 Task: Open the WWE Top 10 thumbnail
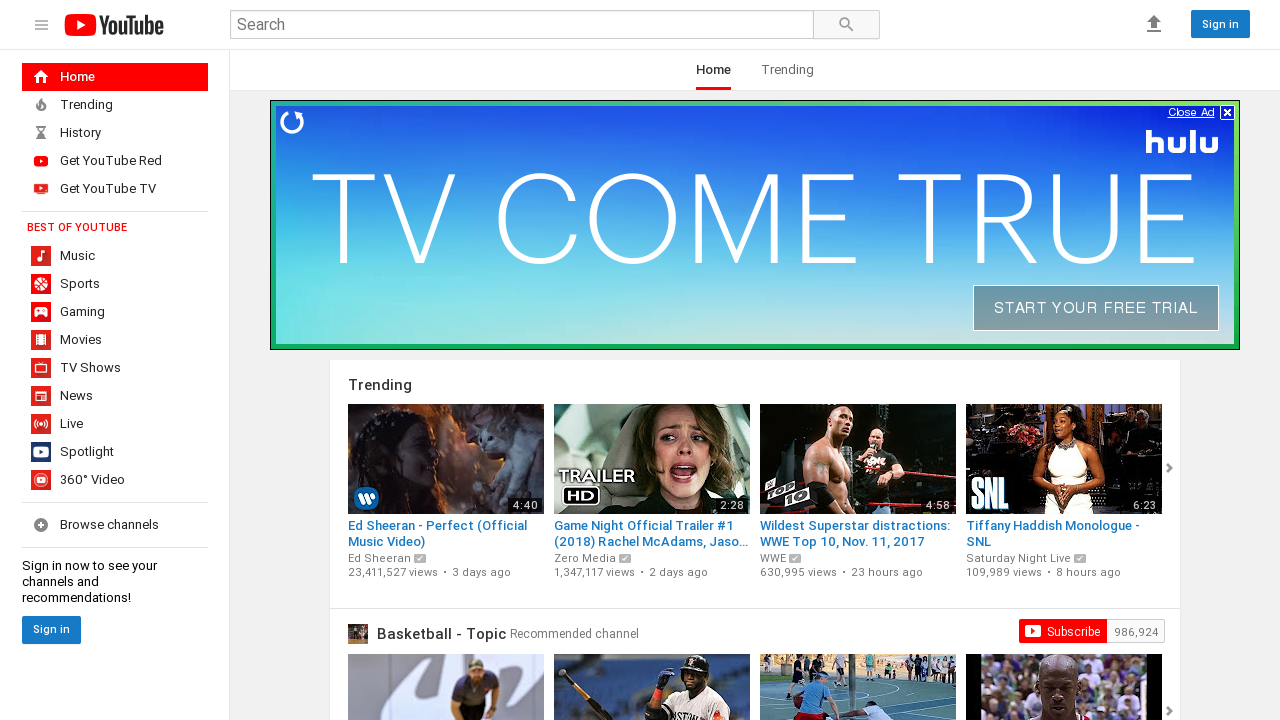pos(858,459)
